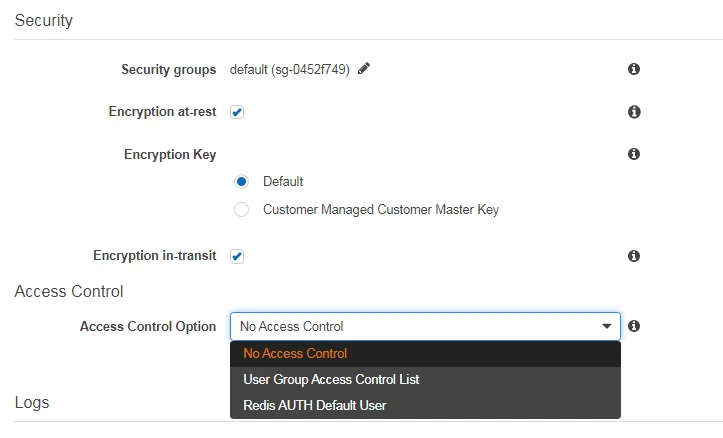Click the Customer Managed Customer Master Key label

pos(380,210)
